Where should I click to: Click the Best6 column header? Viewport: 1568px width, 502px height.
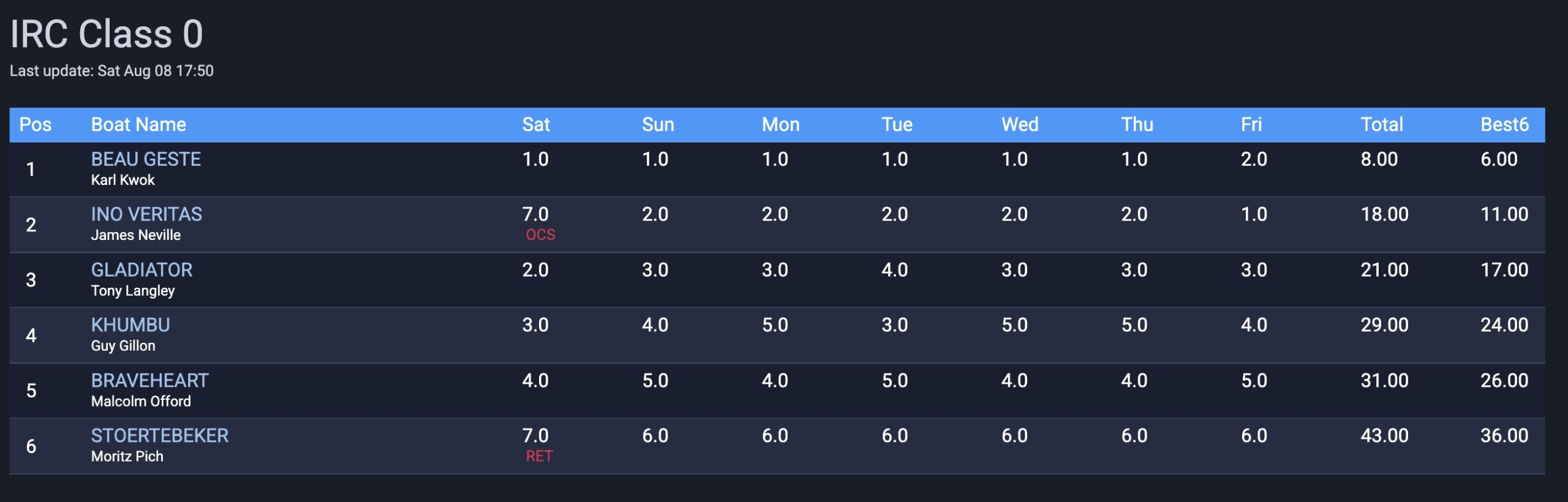click(x=1504, y=125)
